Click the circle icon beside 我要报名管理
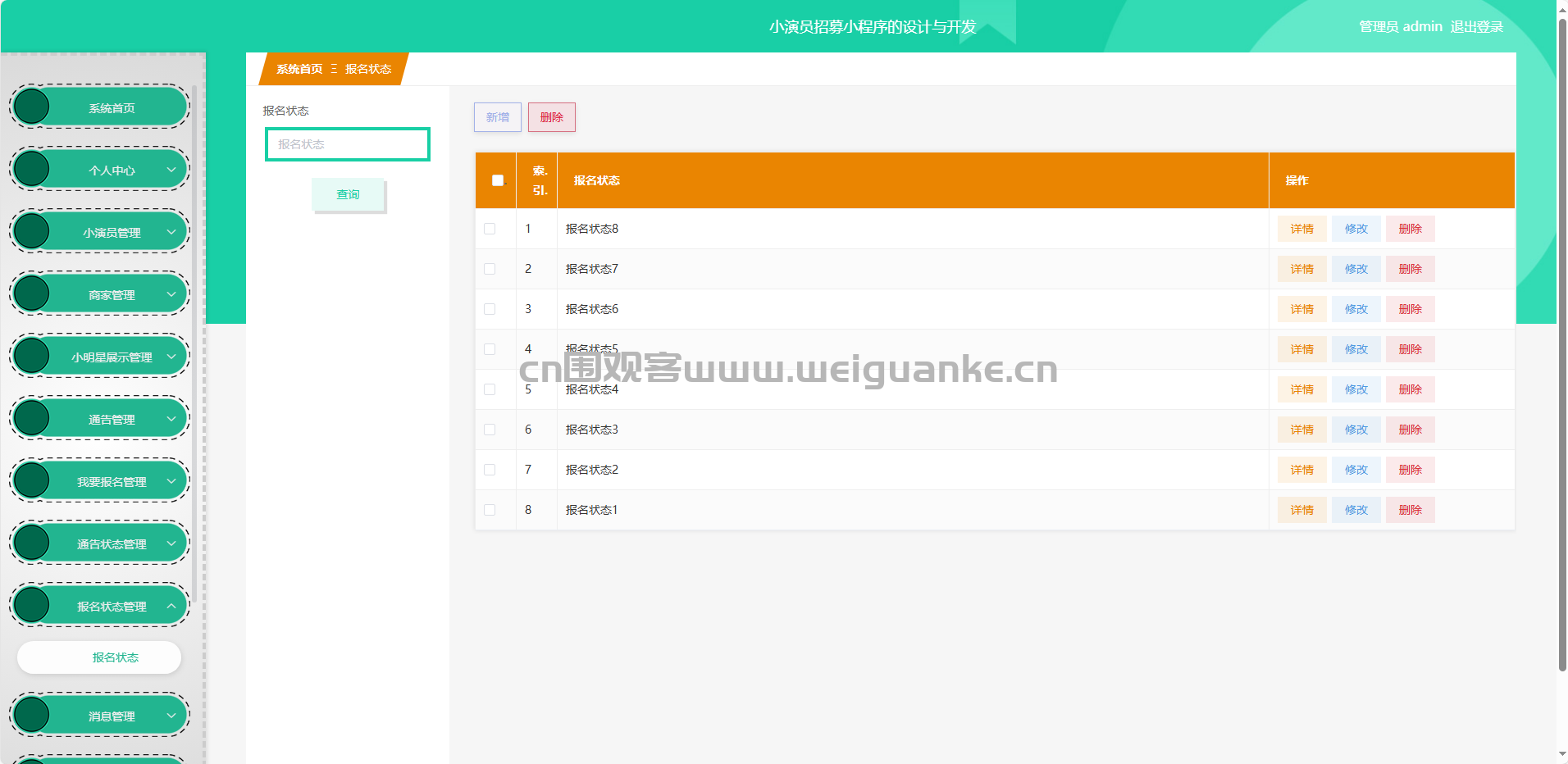 32,480
